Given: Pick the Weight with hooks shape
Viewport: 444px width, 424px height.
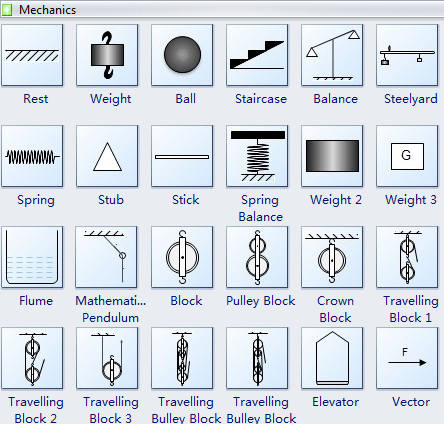Looking at the screenshot, I should (x=107, y=55).
